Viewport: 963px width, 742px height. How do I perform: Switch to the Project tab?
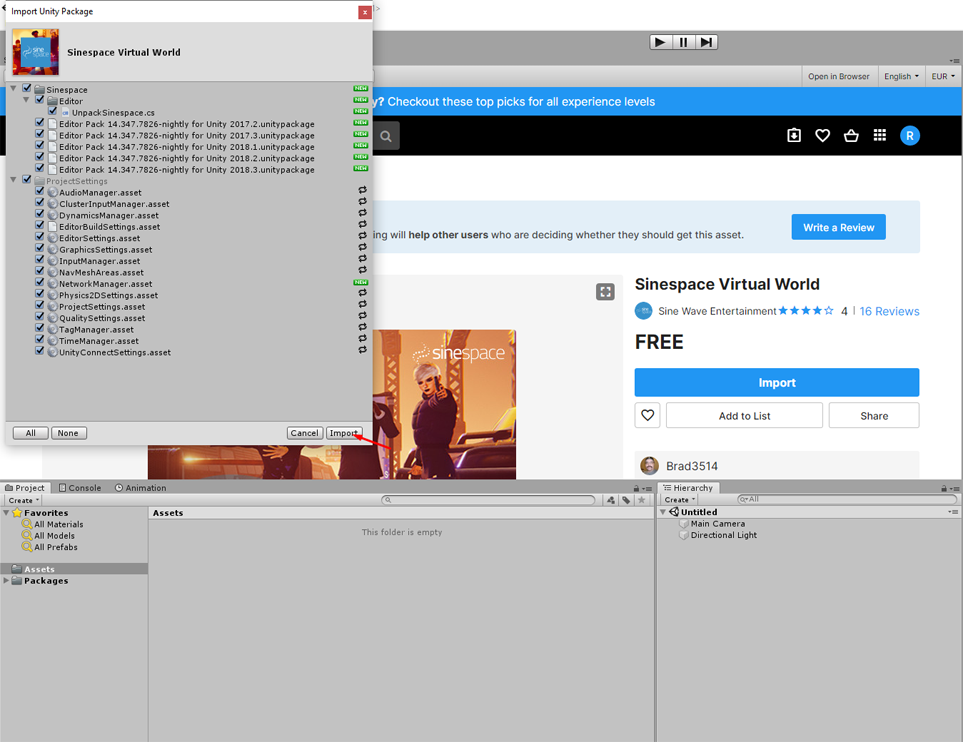pos(25,488)
